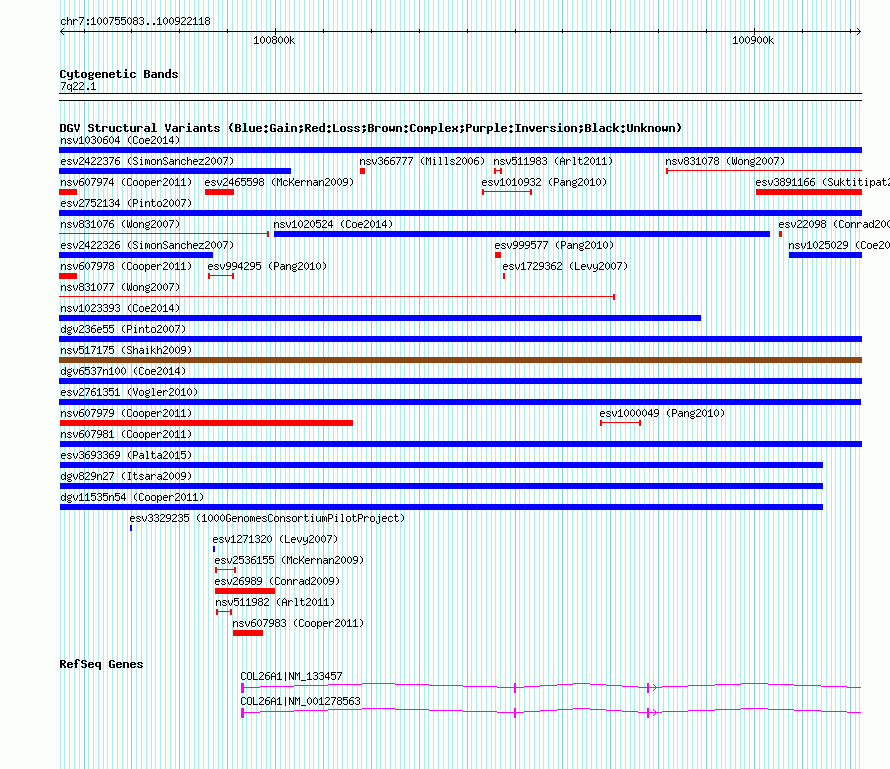Select the esv2465598 (McKernan2009) red loss bar
This screenshot has height=769, width=890.
tap(219, 192)
